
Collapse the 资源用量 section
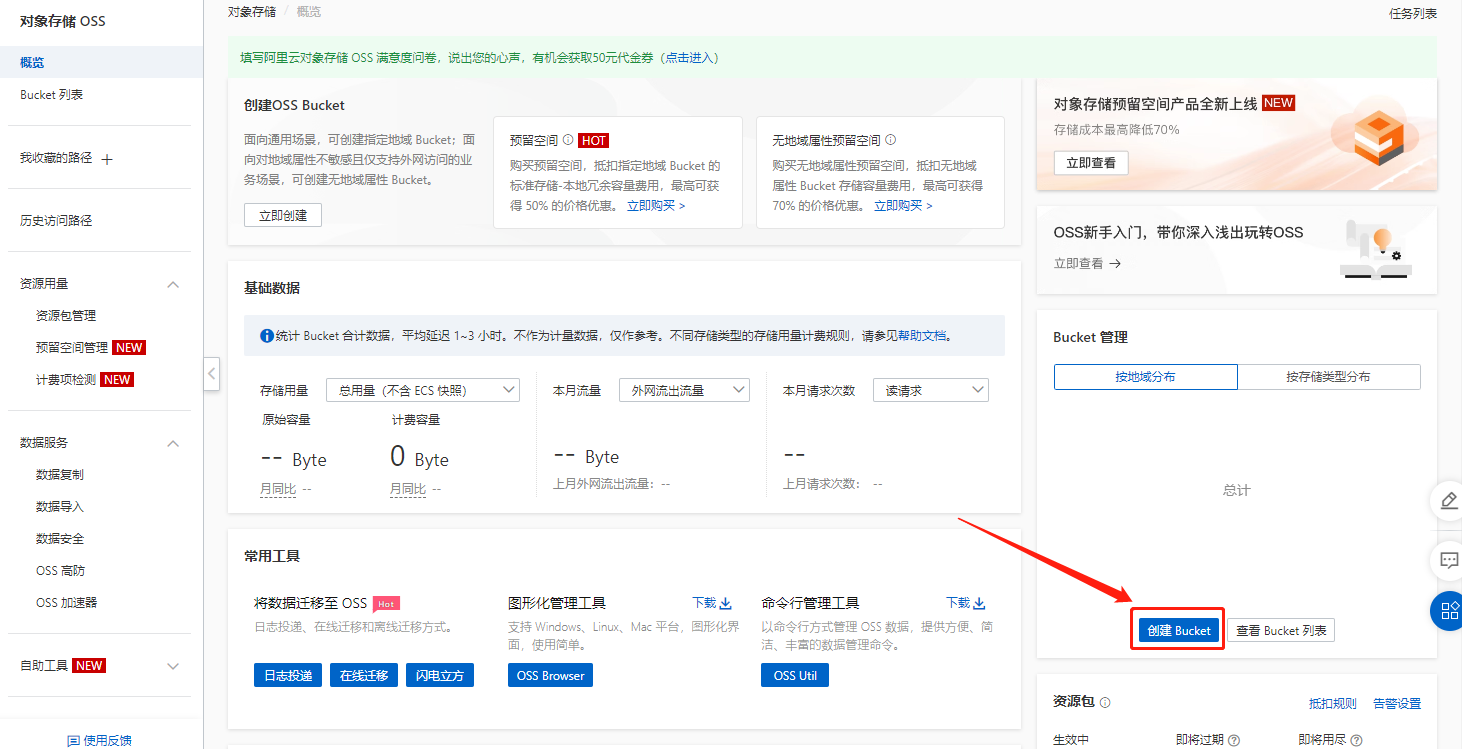(x=173, y=284)
